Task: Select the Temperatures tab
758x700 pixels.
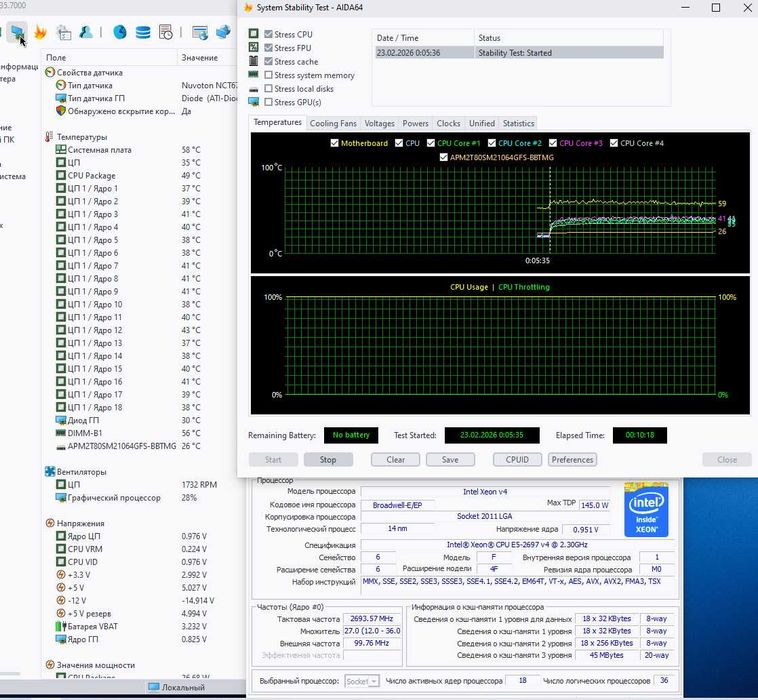Action: (277, 122)
